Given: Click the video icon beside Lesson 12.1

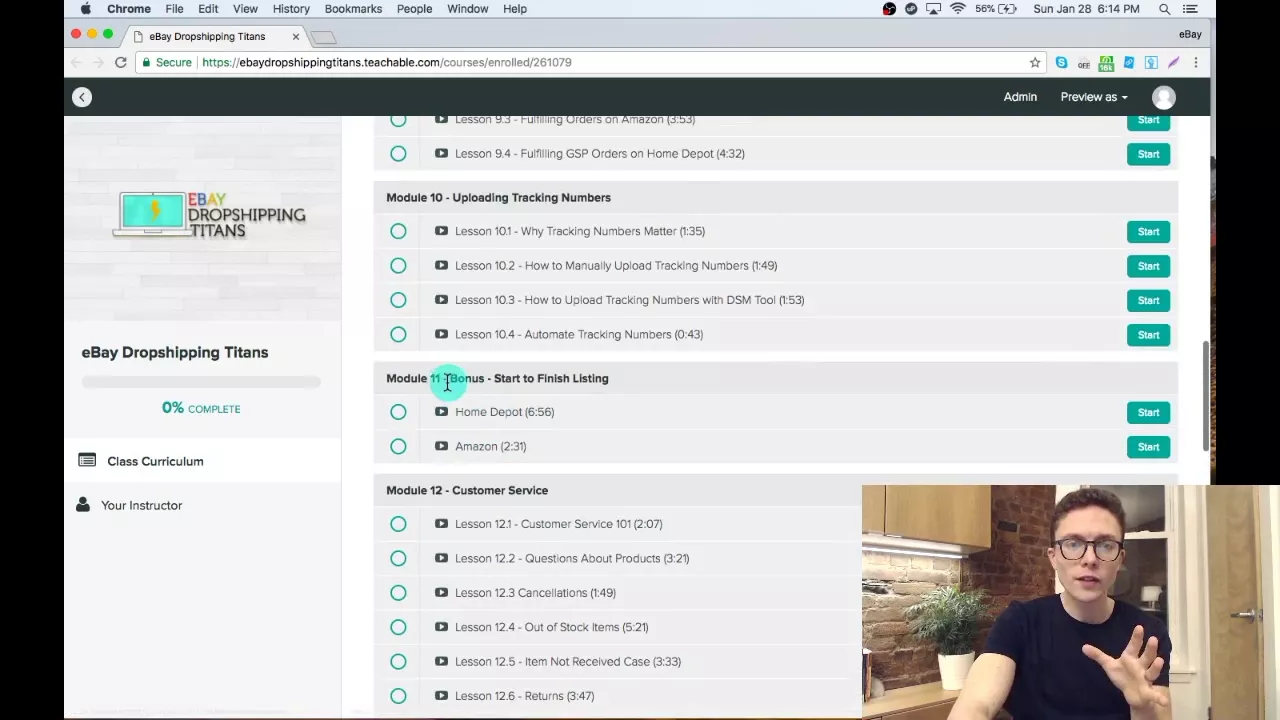Looking at the screenshot, I should pyautogui.click(x=441, y=524).
